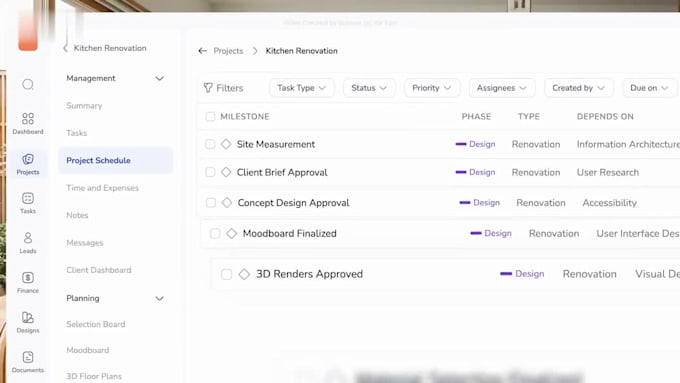Click the DEPENDS ON column header
The image size is (680, 383).
(605, 116)
